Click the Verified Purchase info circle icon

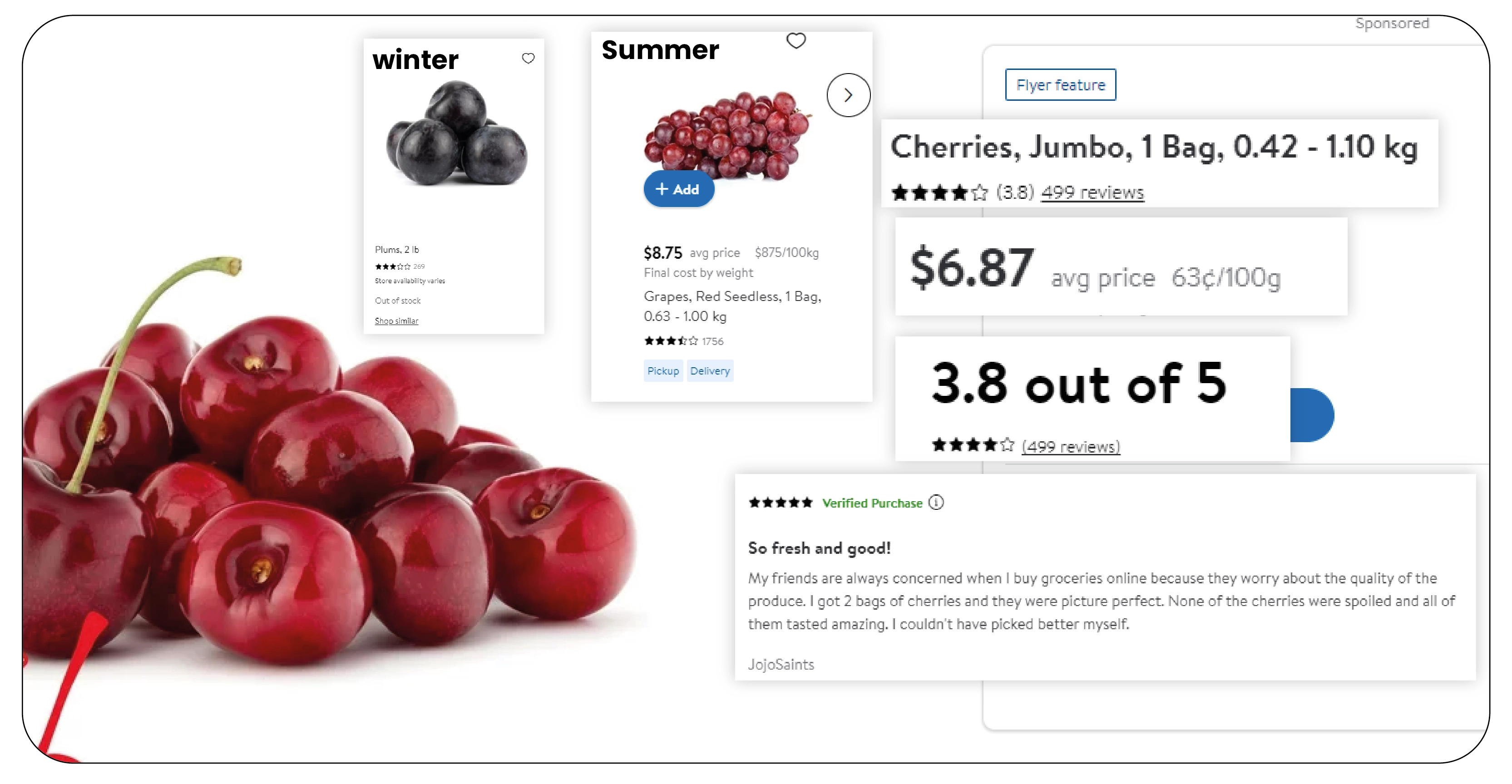[935, 502]
